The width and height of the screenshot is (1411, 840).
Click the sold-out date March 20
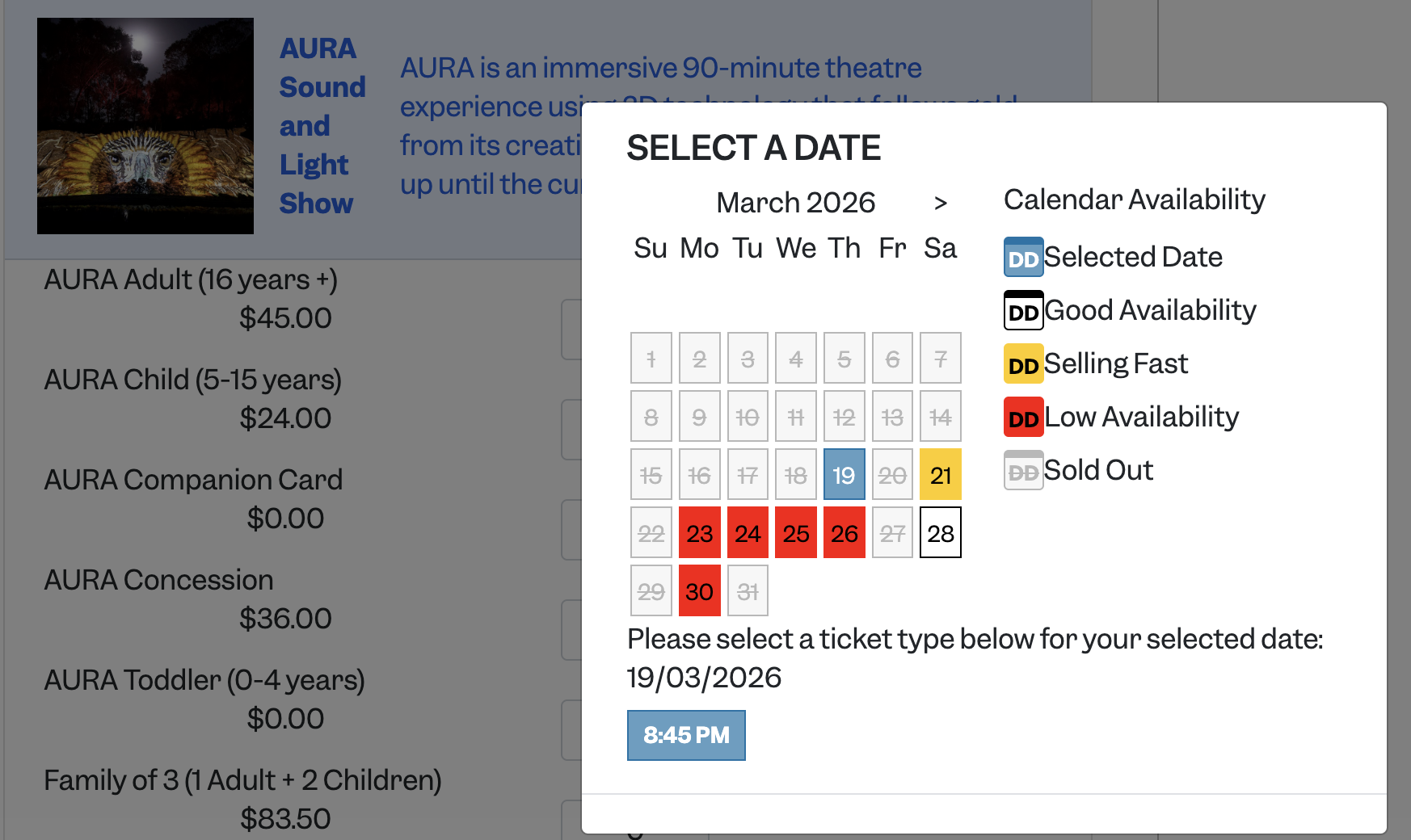[x=892, y=475]
